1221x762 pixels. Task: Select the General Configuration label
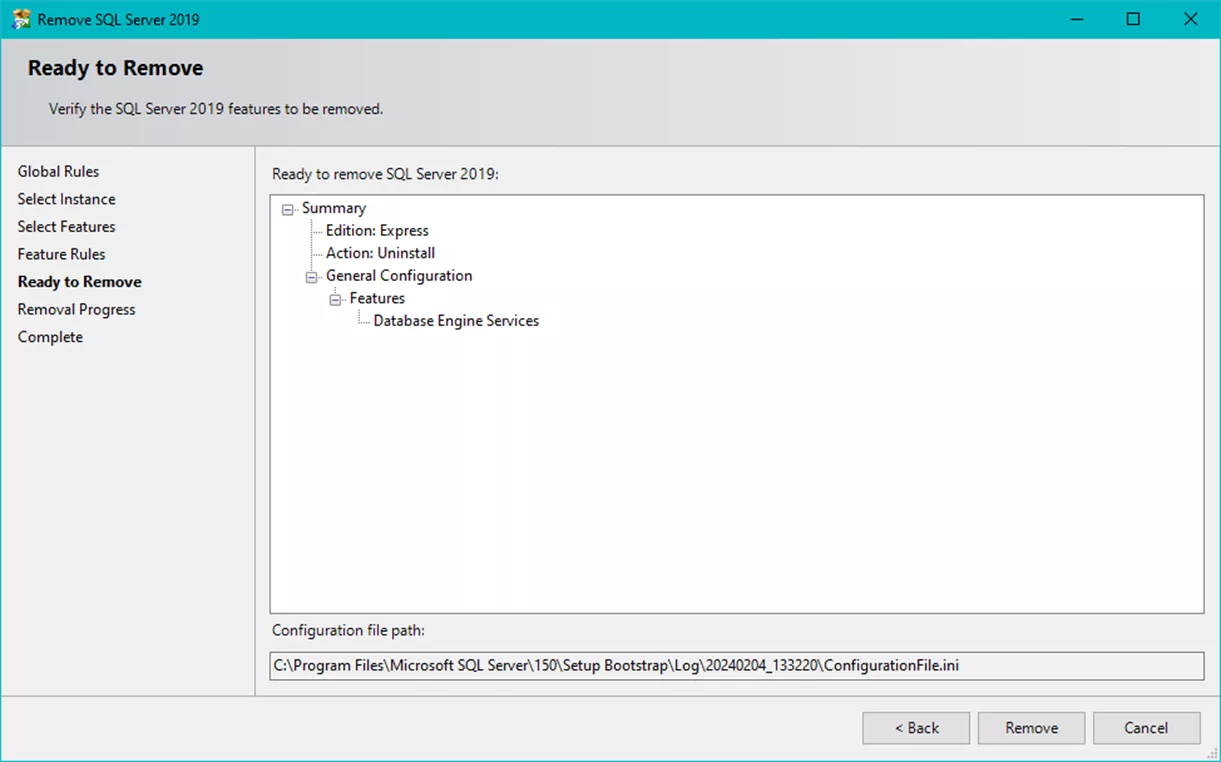coord(399,276)
